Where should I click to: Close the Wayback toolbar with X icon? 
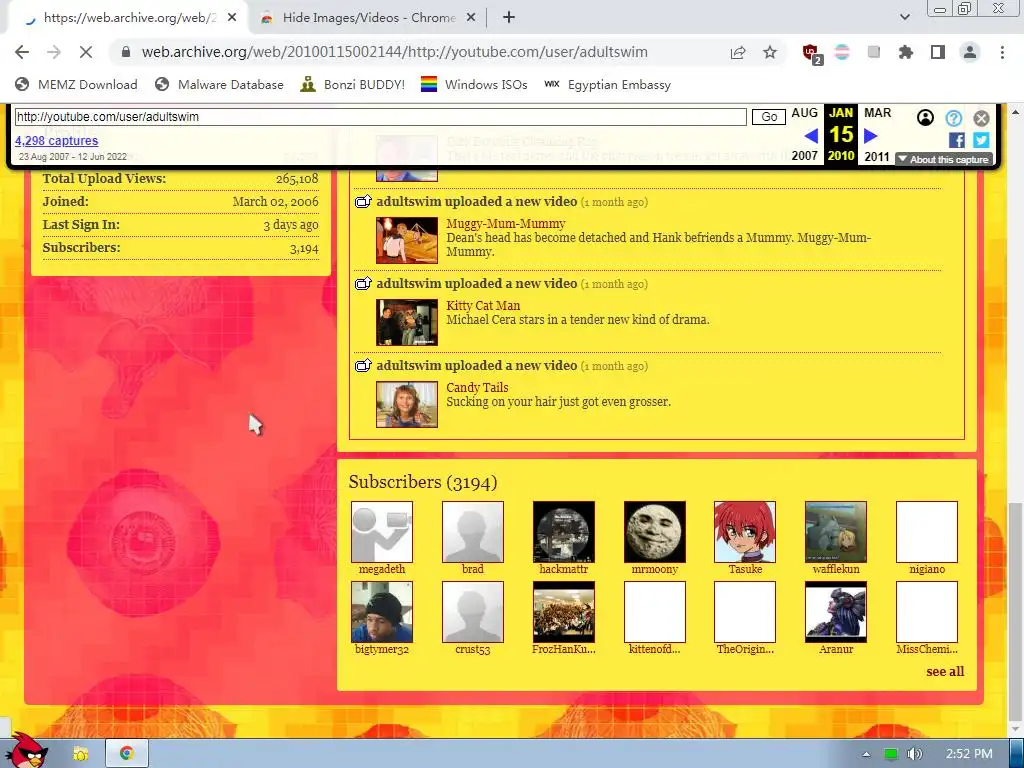(x=981, y=118)
